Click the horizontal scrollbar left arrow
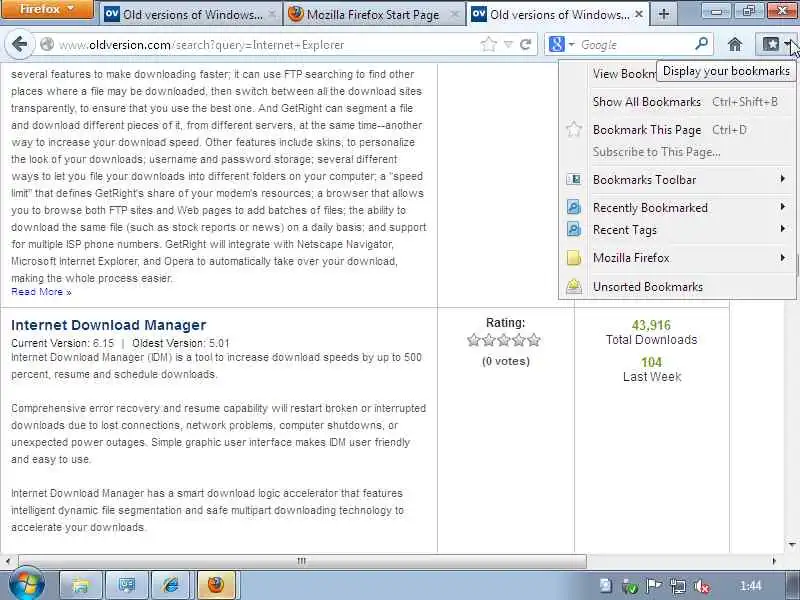The height and width of the screenshot is (600, 800). click(x=8, y=561)
